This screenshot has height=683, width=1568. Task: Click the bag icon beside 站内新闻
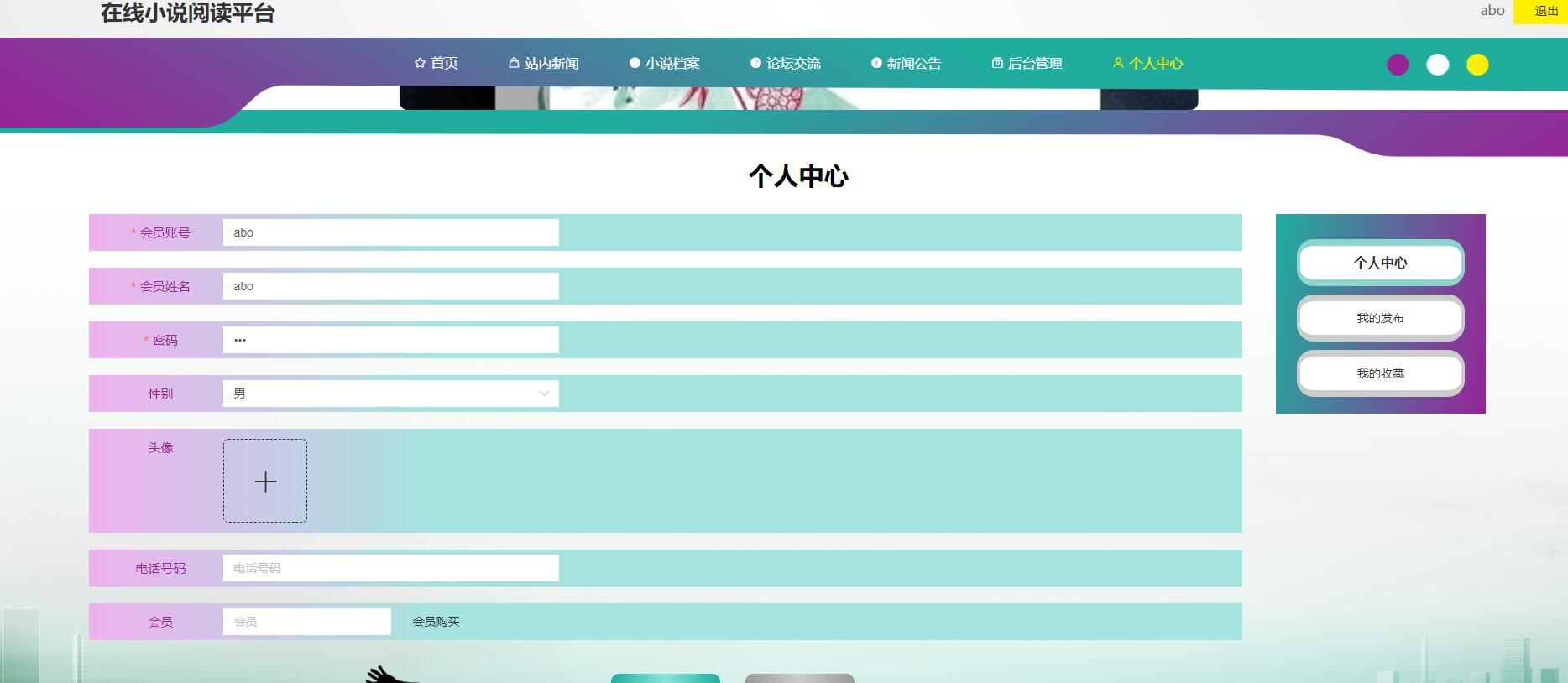point(514,63)
